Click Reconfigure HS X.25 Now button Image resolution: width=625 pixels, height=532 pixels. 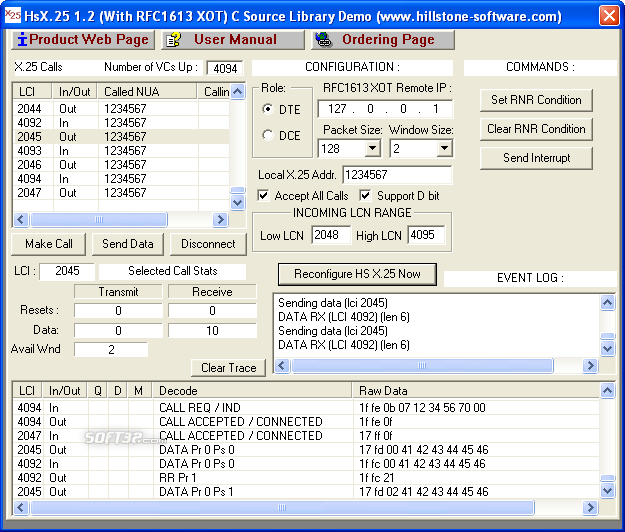(357, 274)
